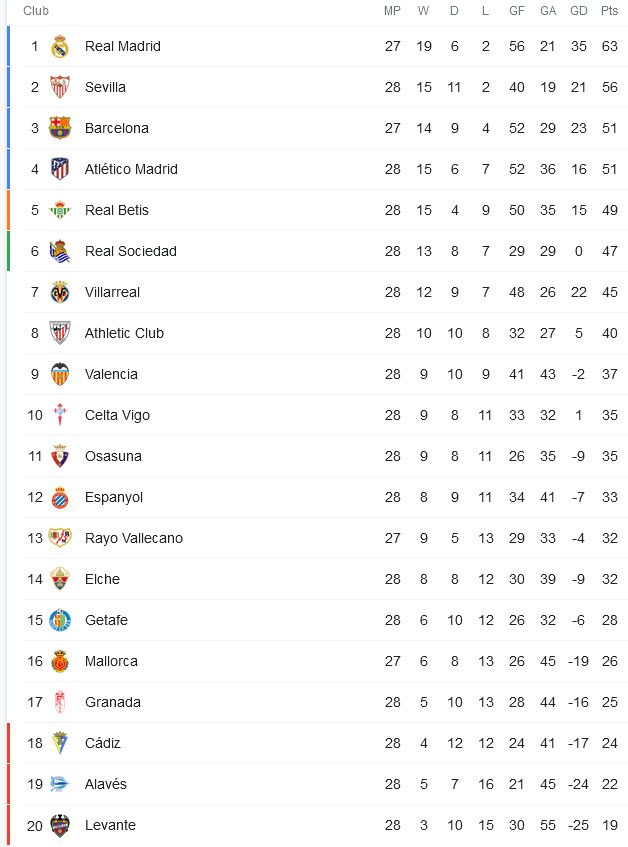The image size is (628, 847).
Task: Open the Celta Vigo team link
Action: [117, 415]
